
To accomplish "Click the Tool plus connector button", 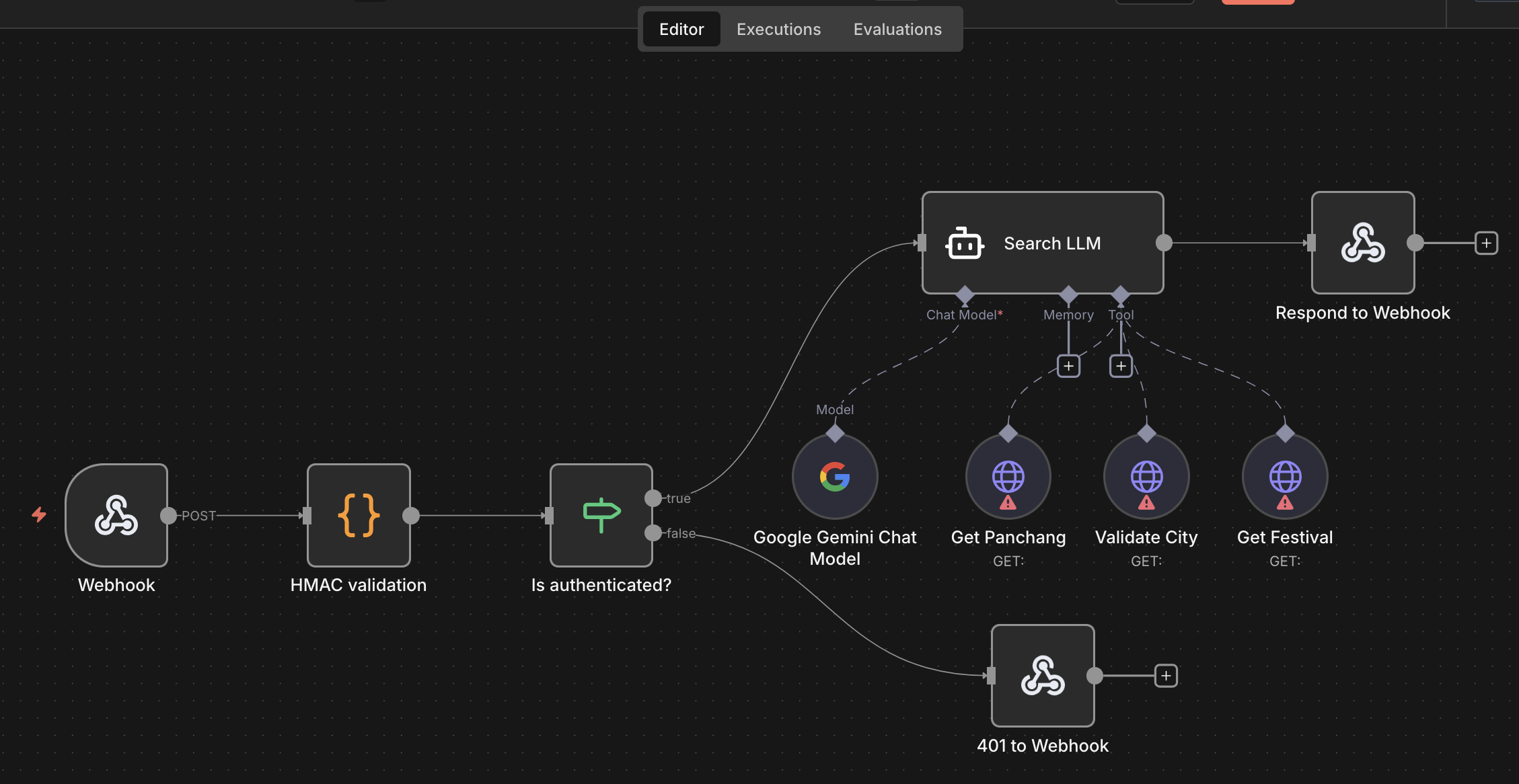I will 1121,366.
